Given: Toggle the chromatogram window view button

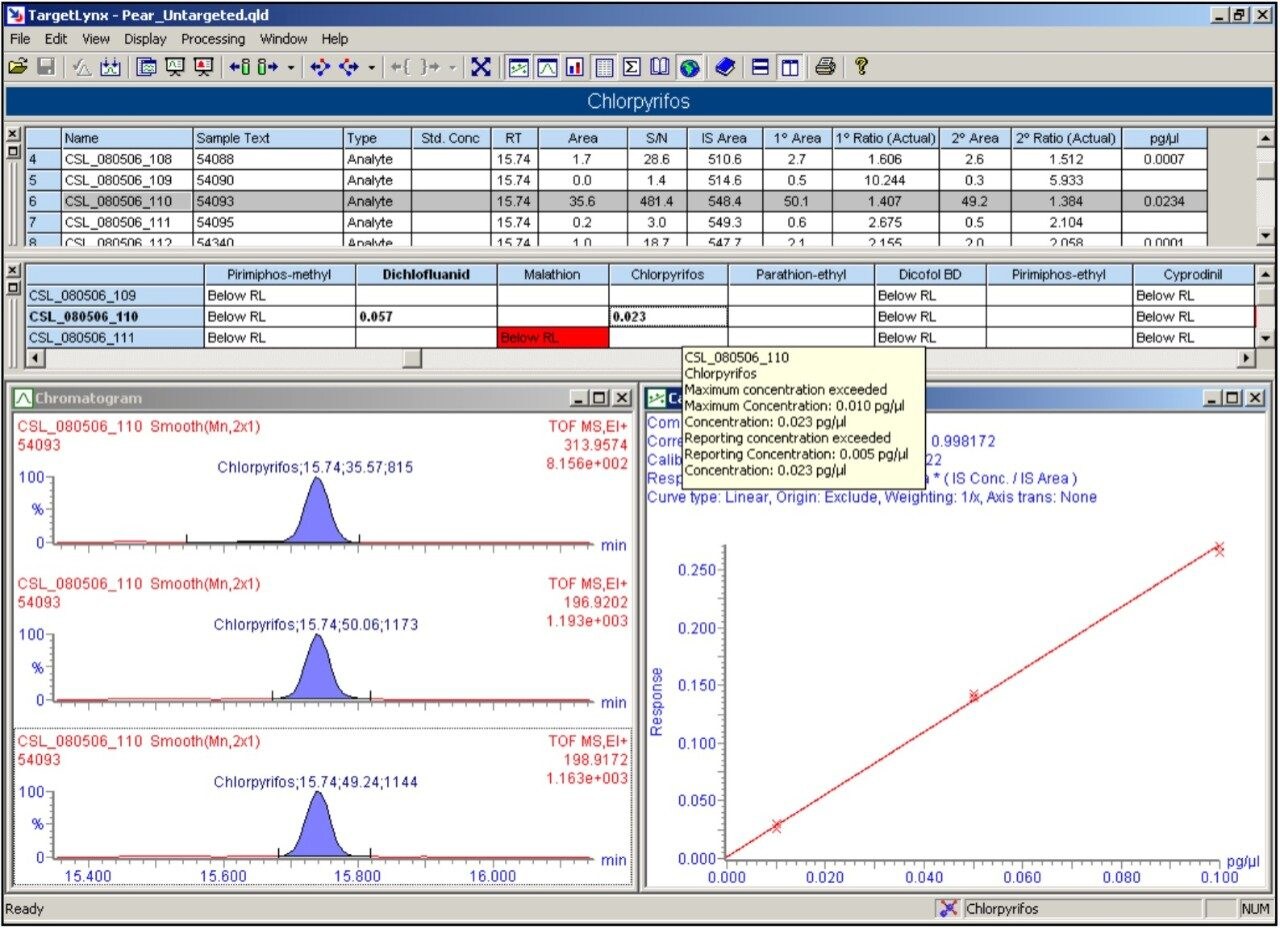Looking at the screenshot, I should (547, 67).
